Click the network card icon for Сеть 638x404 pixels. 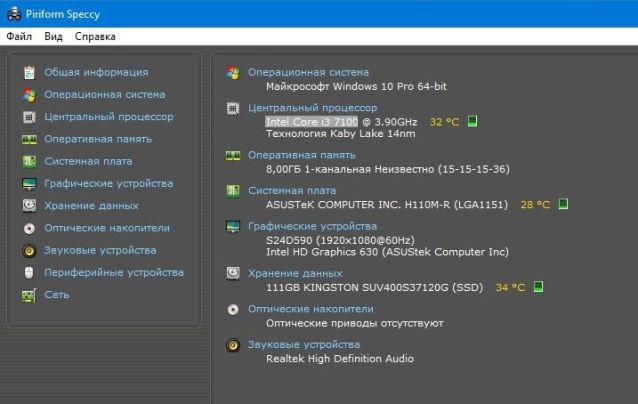[29, 295]
